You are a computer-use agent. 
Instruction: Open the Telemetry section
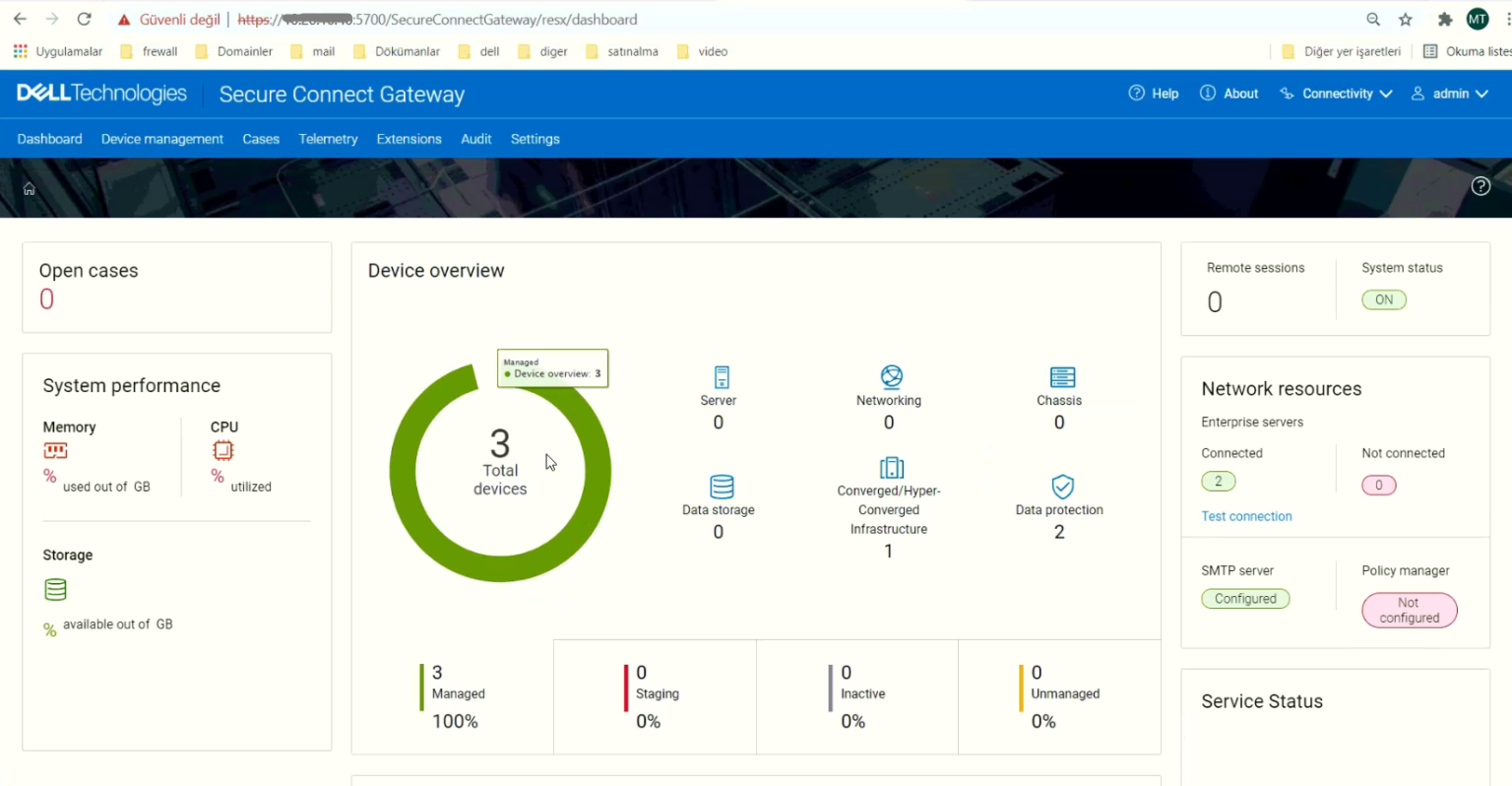(328, 139)
